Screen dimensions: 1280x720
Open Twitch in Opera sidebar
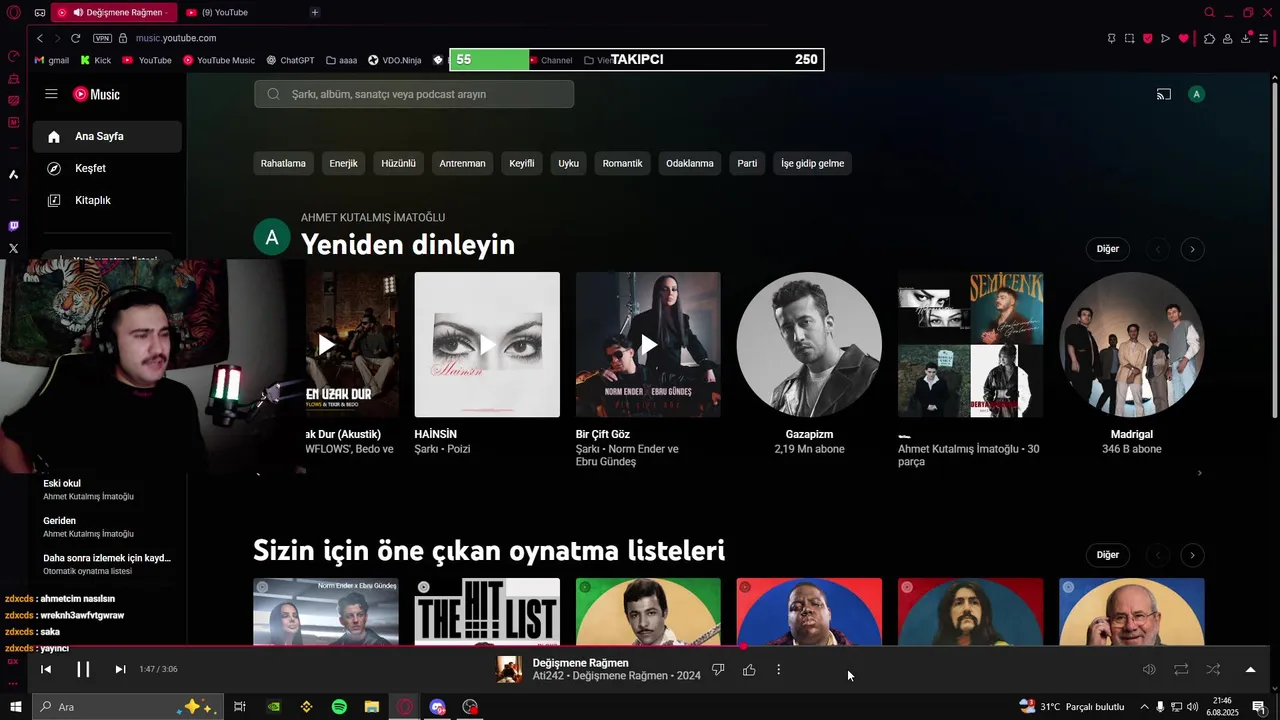(13, 226)
